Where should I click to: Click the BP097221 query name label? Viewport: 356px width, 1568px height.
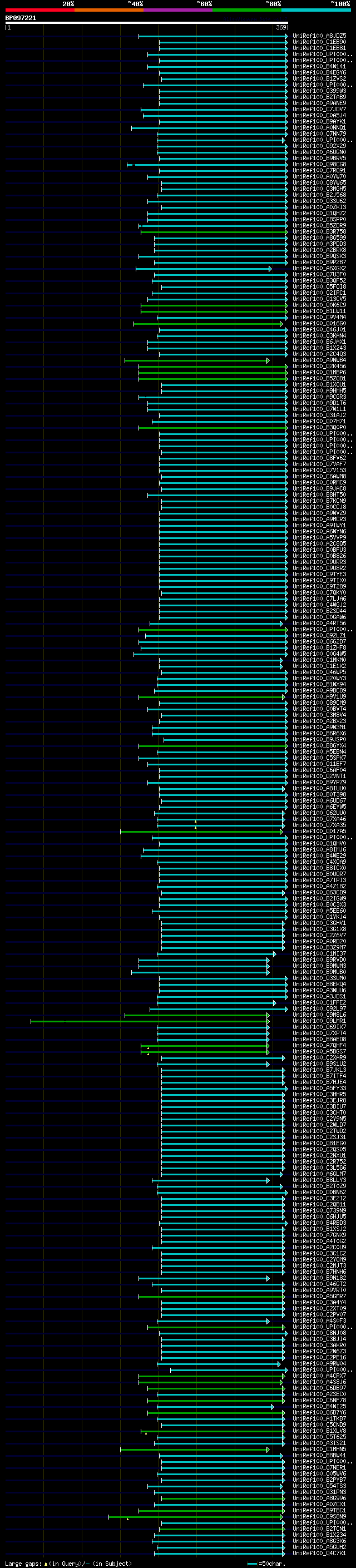point(21,18)
